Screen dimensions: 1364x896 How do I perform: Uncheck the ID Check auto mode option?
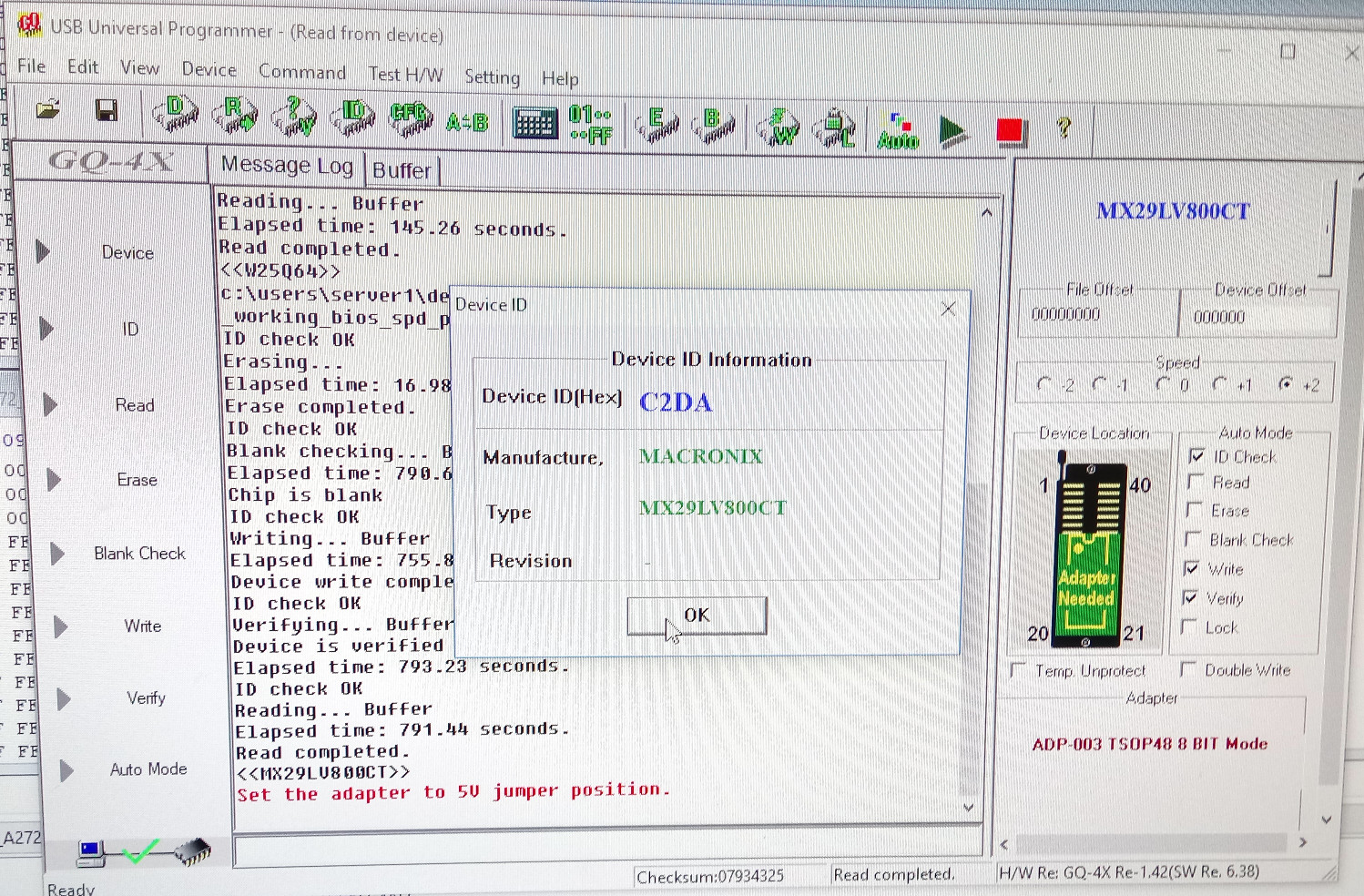tap(1197, 456)
